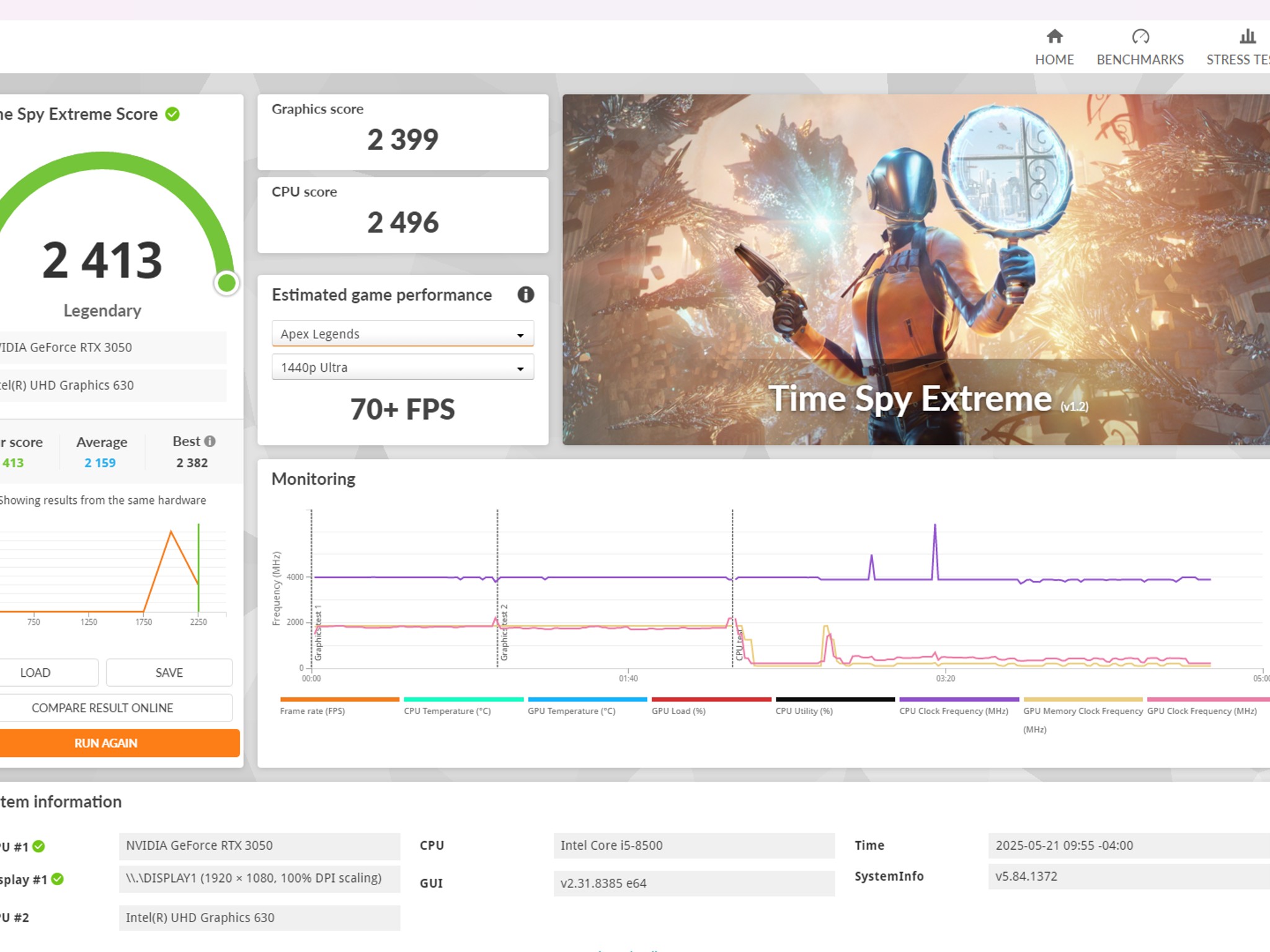1270x952 pixels.
Task: Click info icon next to Best score
Action: (210, 441)
